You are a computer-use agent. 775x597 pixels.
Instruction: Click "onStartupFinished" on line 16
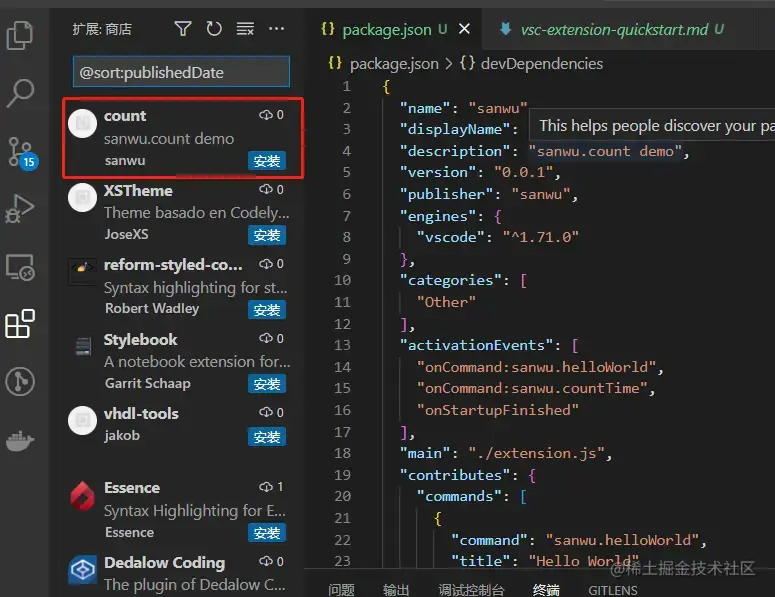[497, 410]
